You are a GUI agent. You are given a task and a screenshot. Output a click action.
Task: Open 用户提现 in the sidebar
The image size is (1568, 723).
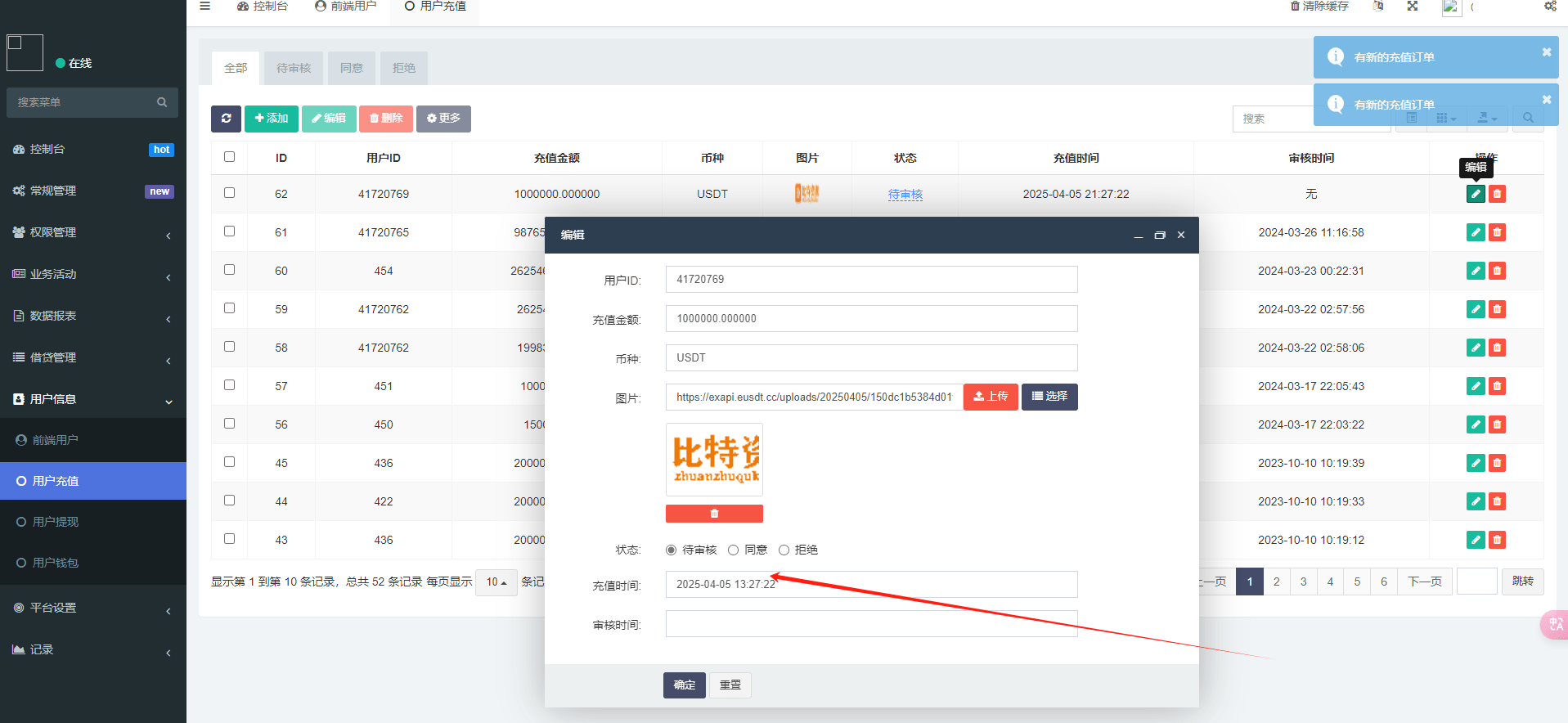[x=56, y=522]
